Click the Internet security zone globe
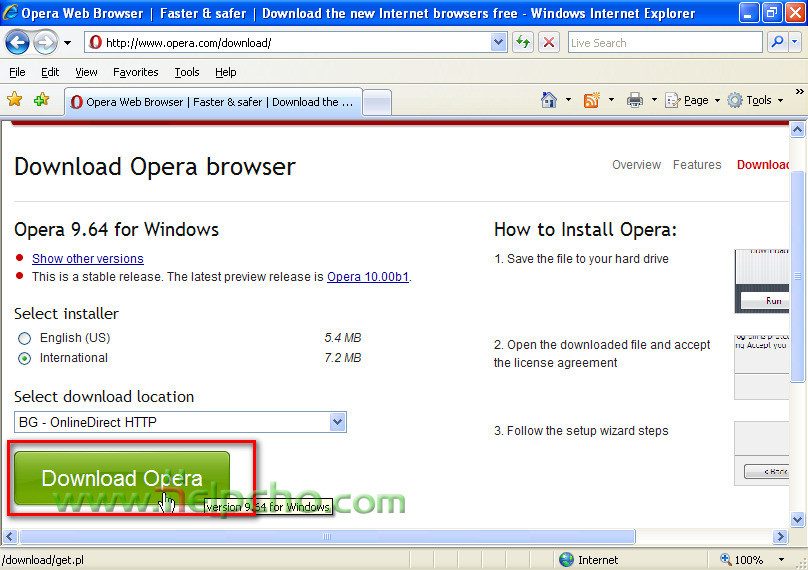Image resolution: width=808 pixels, height=570 pixels. click(566, 560)
